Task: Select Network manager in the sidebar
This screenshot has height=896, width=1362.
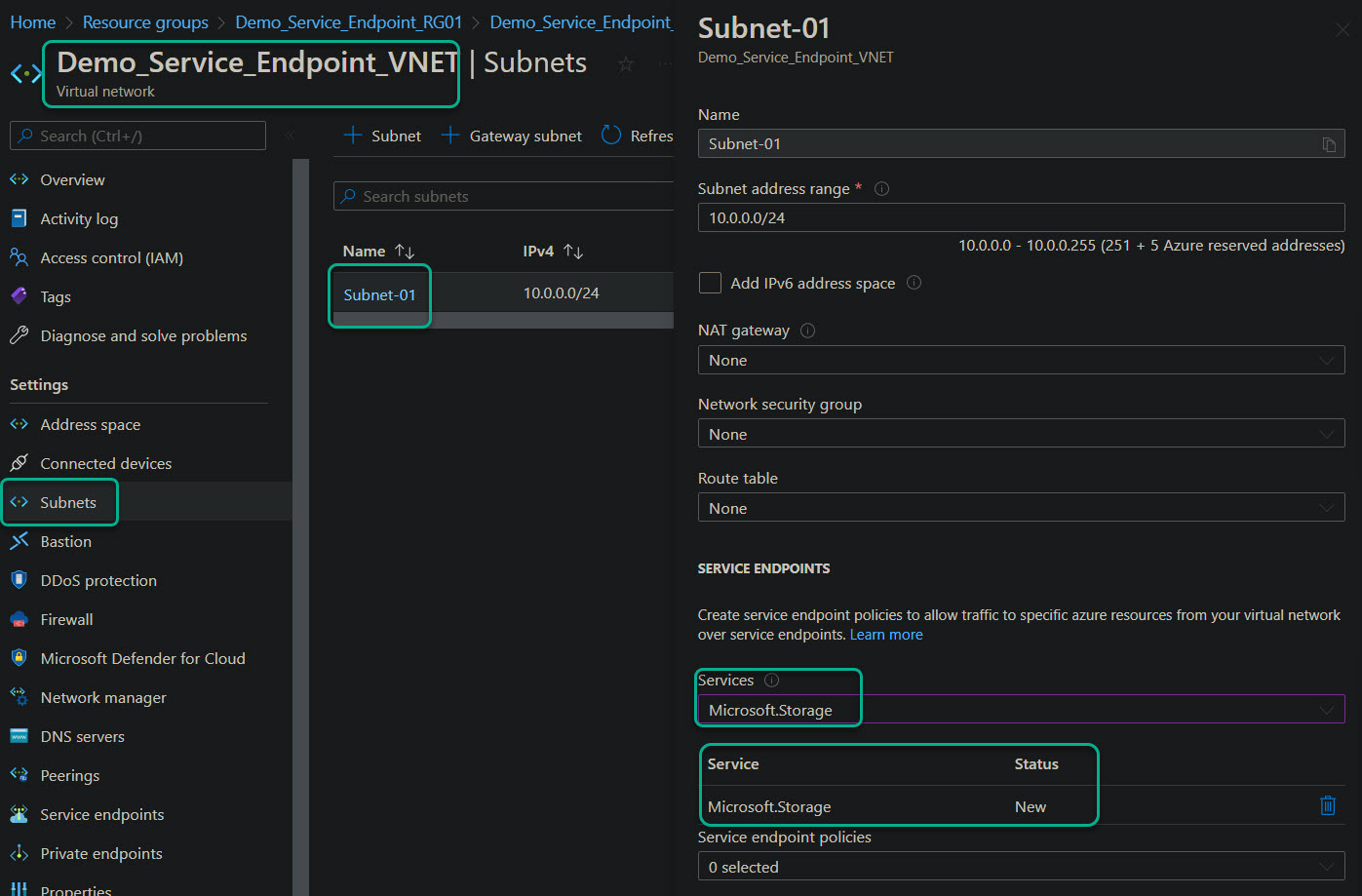Action: coord(102,697)
